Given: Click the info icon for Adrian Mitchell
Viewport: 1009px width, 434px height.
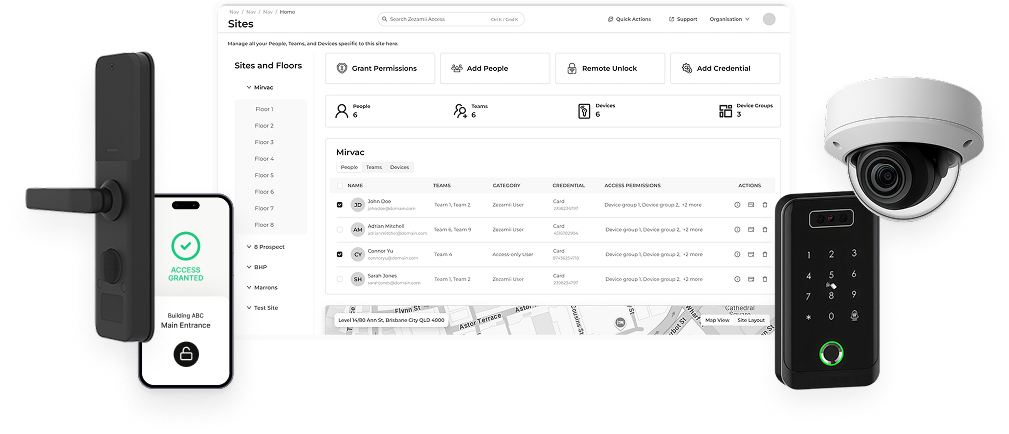Looking at the screenshot, I should tap(737, 230).
